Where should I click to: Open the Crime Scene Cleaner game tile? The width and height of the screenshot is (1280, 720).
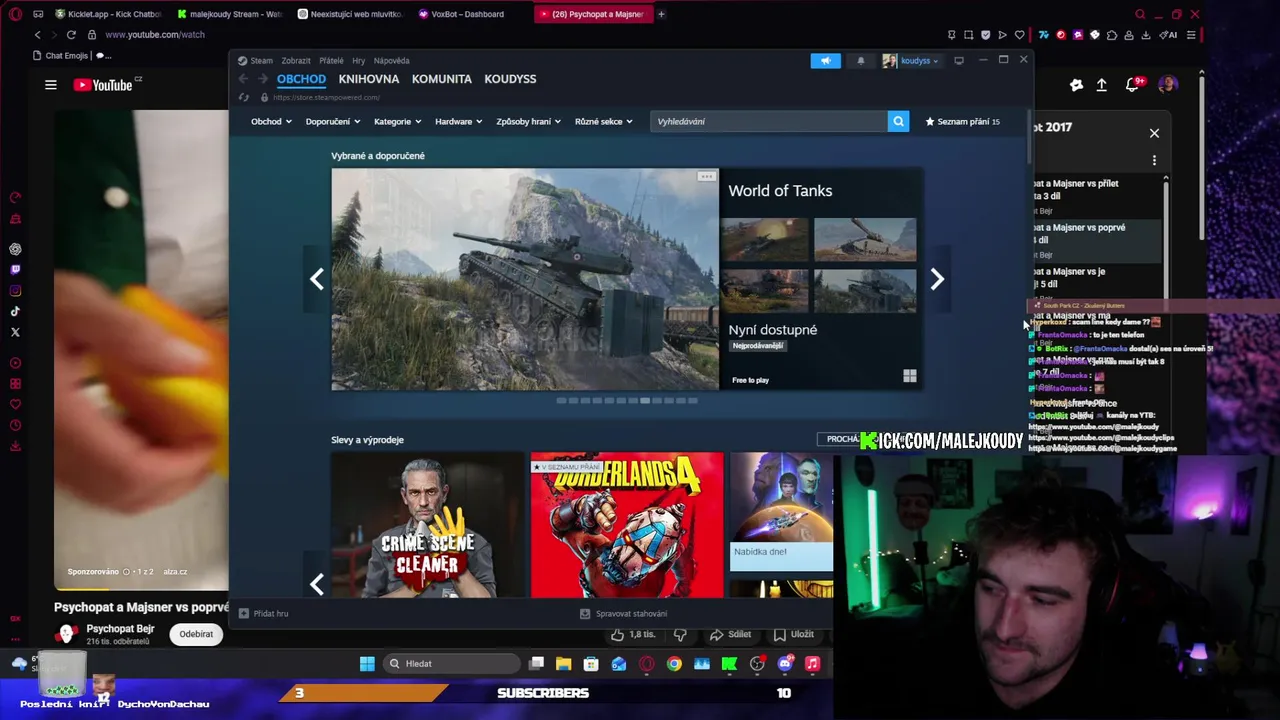coord(428,525)
